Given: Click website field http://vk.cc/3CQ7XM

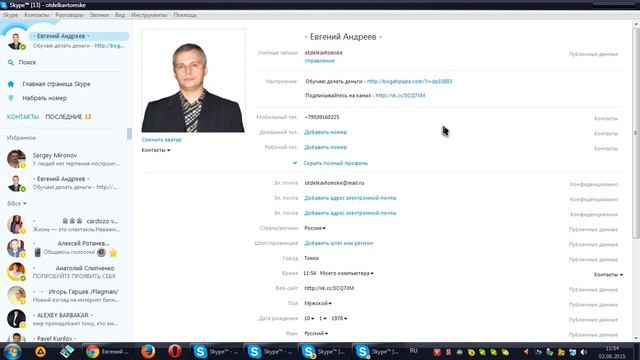Looking at the screenshot, I should [x=329, y=288].
